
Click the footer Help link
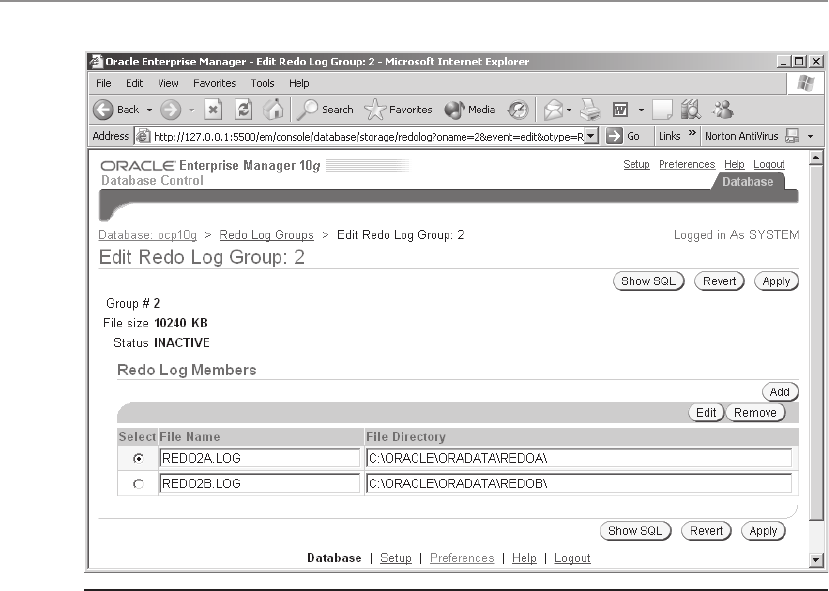[x=524, y=558]
